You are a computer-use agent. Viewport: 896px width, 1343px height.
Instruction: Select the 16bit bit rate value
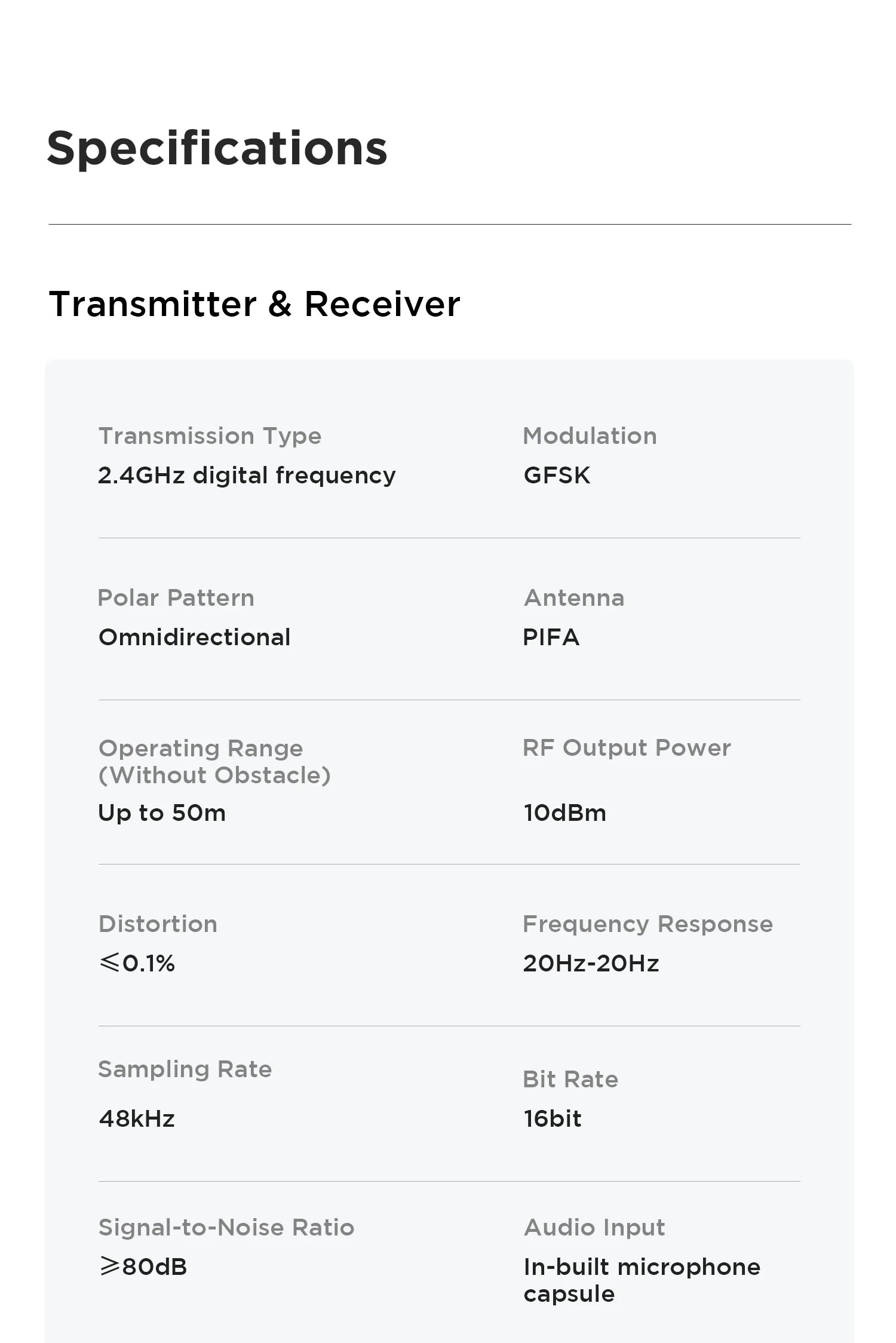tap(553, 1119)
